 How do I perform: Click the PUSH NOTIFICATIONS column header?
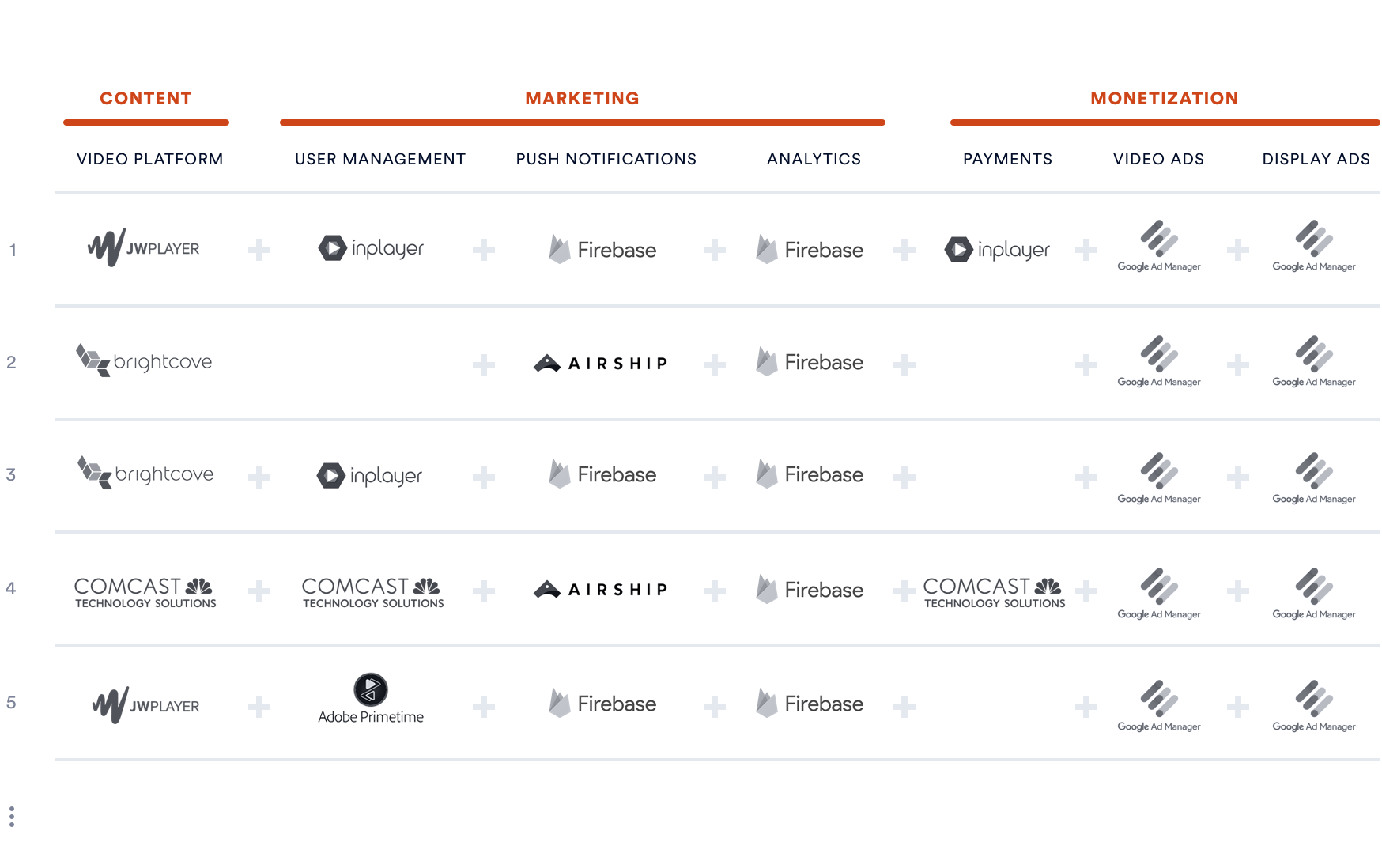coord(606,159)
